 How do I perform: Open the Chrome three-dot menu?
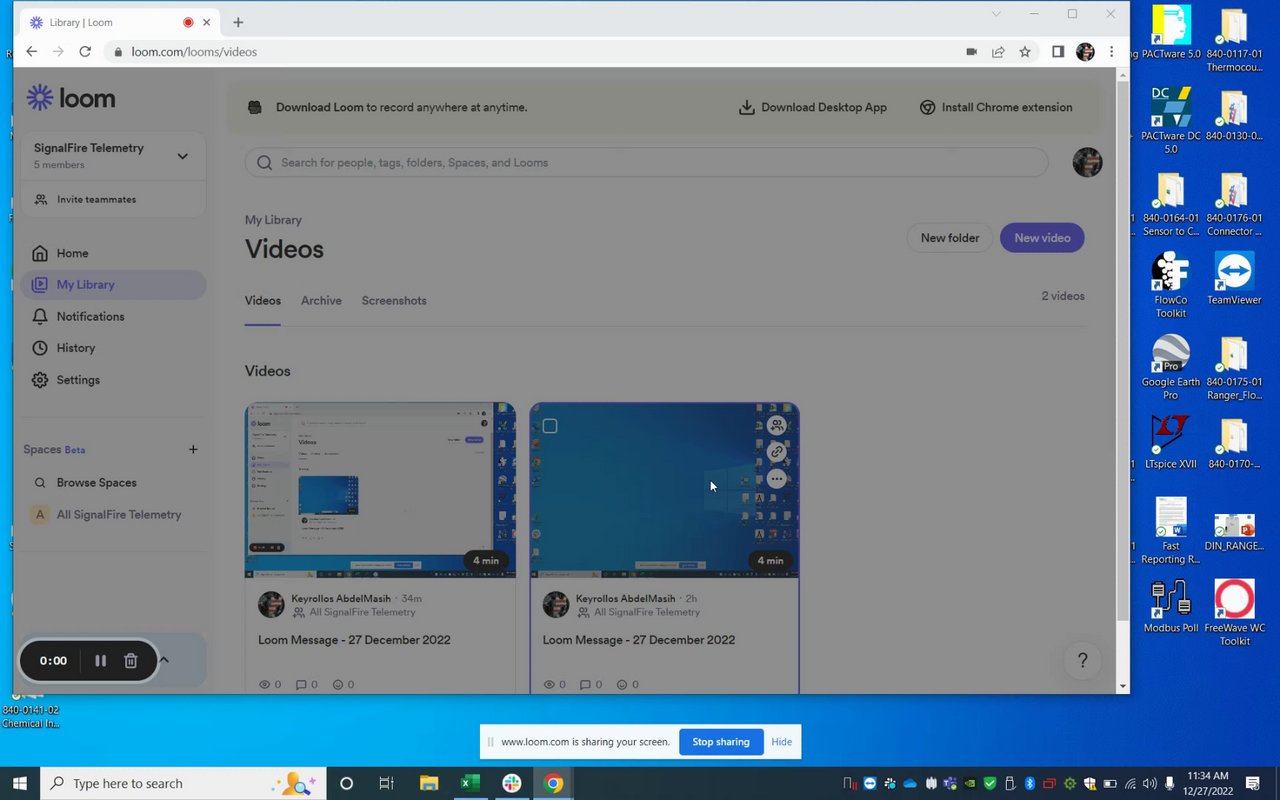point(1111,52)
